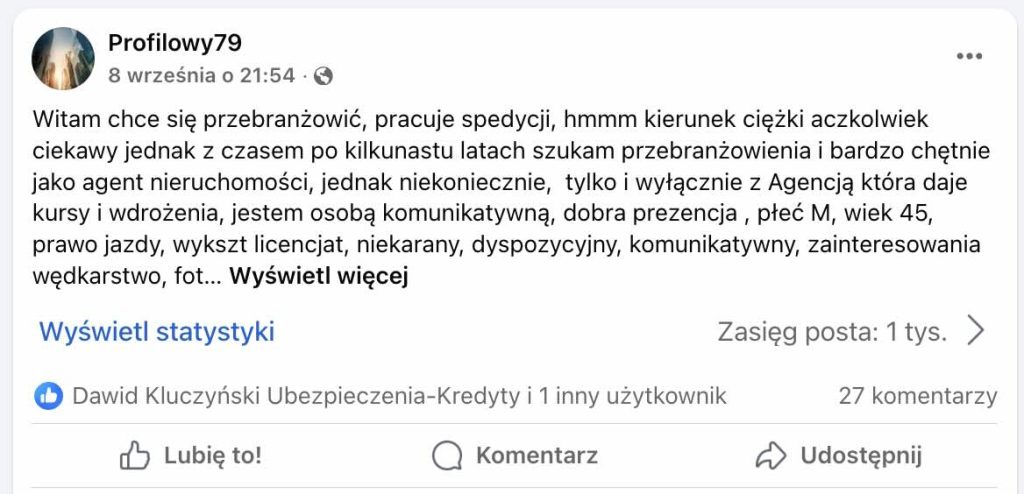Click the thumbs-up icon in the action bar
Screen dimensions: 1024x494
coord(134,457)
